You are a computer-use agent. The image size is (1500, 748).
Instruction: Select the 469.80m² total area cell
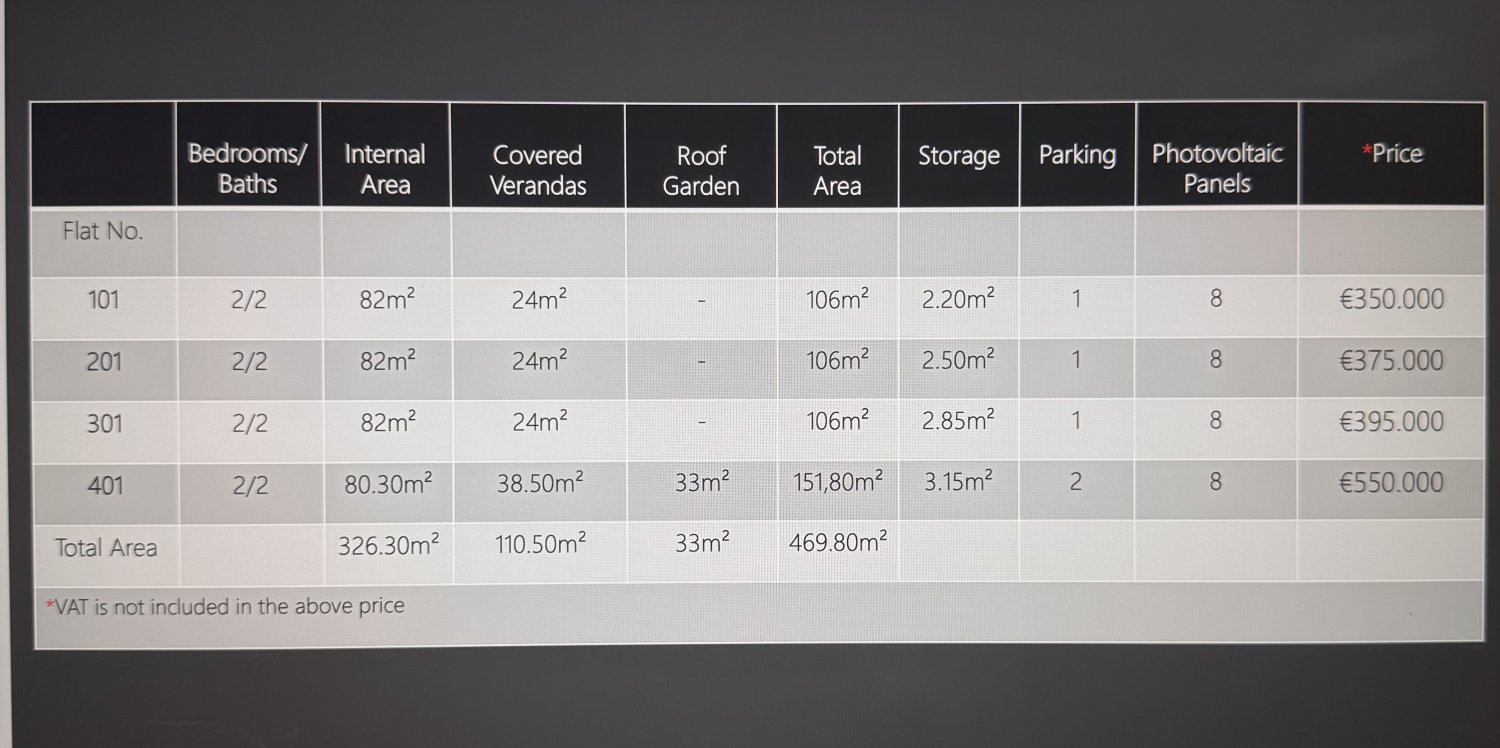click(838, 543)
